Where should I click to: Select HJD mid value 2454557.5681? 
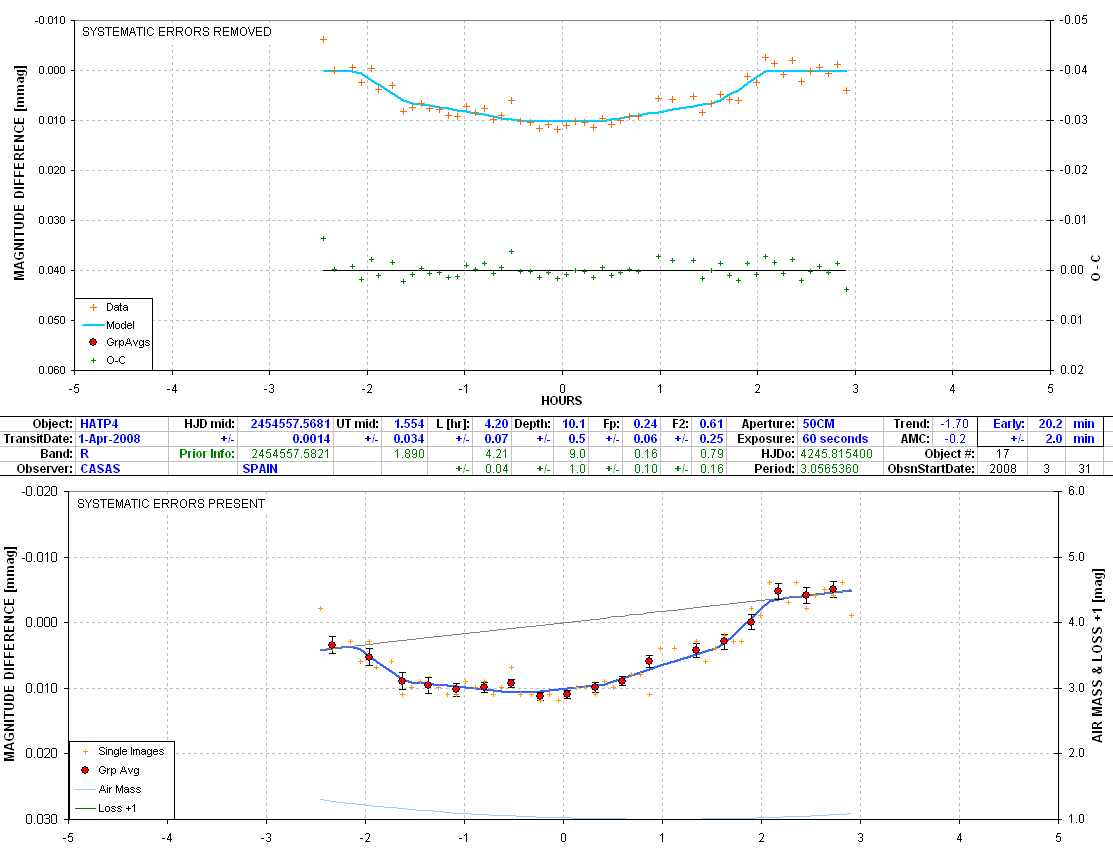pos(290,424)
